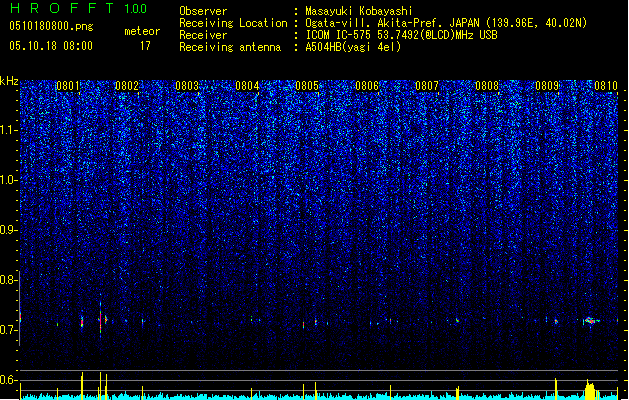Click the 1.1 kHz axis label
This screenshot has width=629, height=400.
9,130
